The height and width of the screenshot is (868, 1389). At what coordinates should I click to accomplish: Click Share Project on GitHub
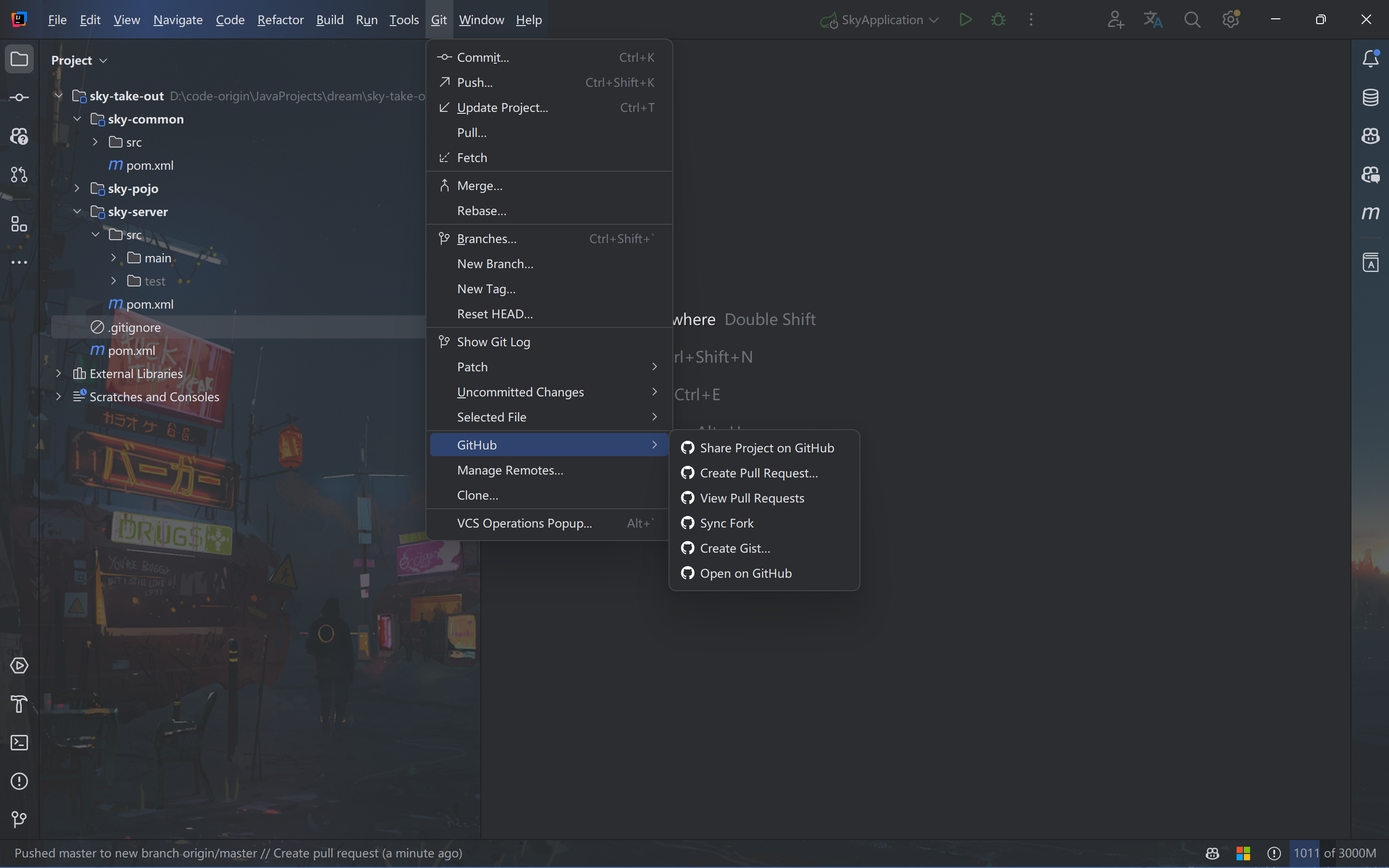[766, 448]
